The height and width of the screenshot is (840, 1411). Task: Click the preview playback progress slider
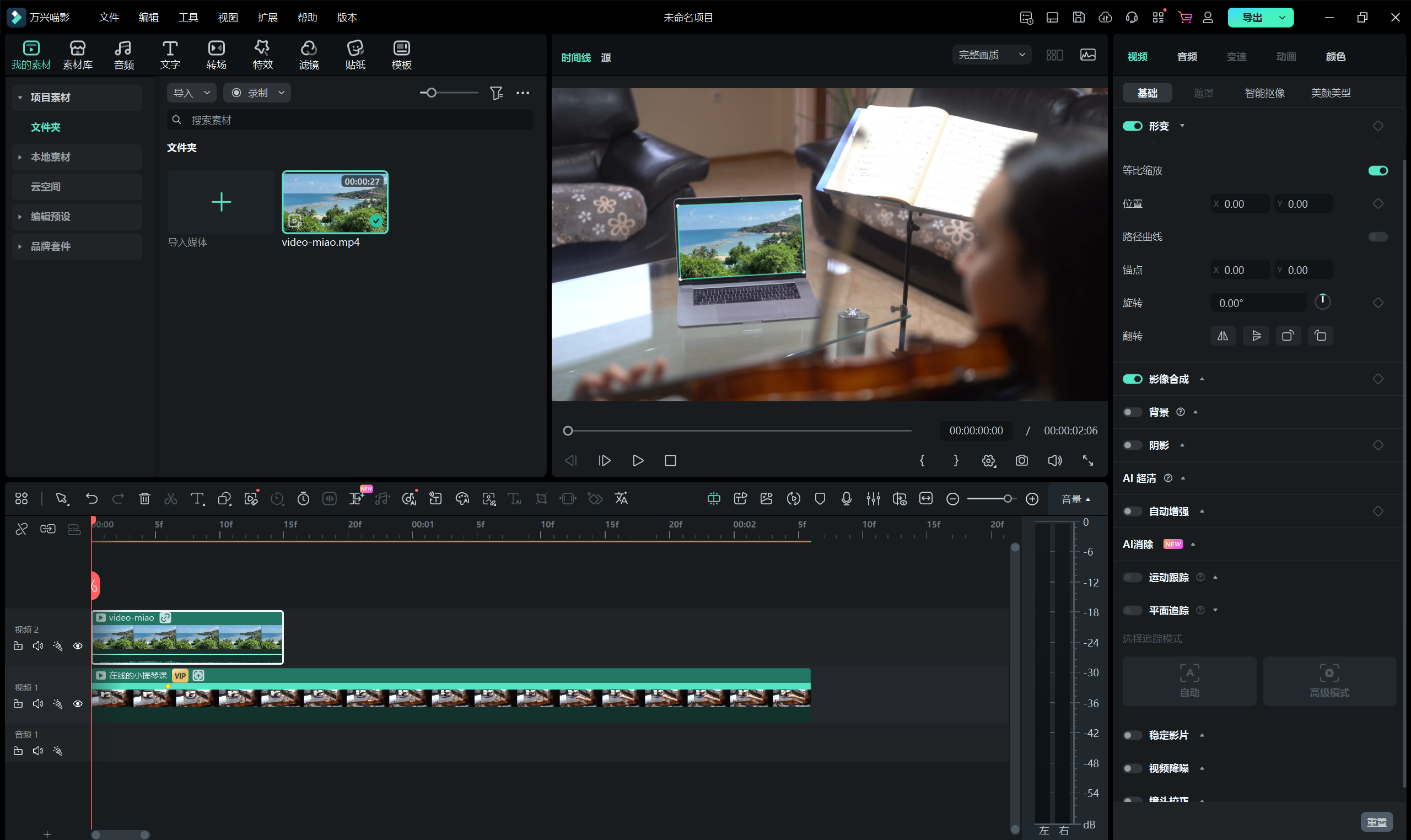[x=739, y=432]
